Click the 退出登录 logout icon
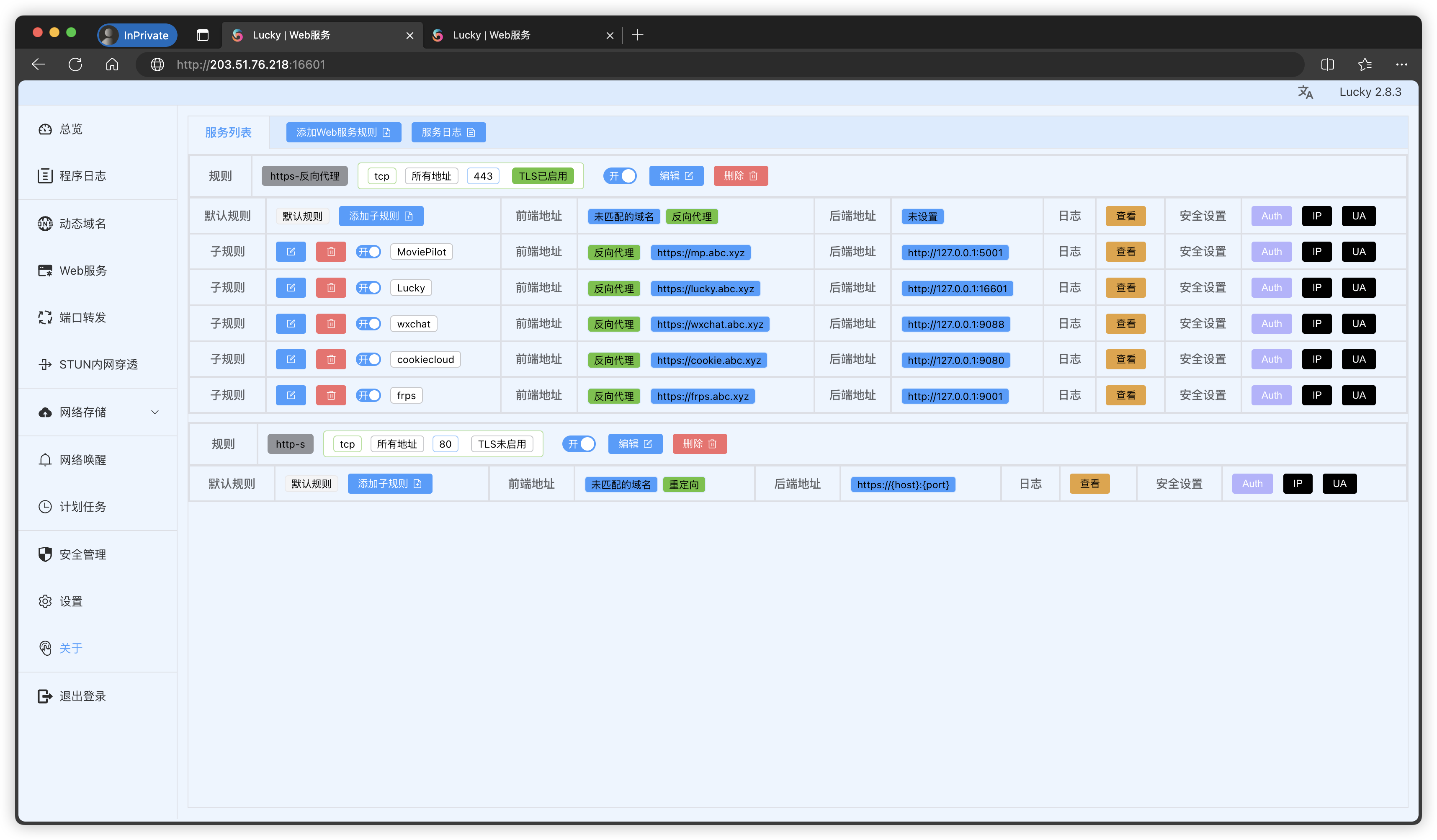Viewport: 1437px width, 840px height. point(45,696)
